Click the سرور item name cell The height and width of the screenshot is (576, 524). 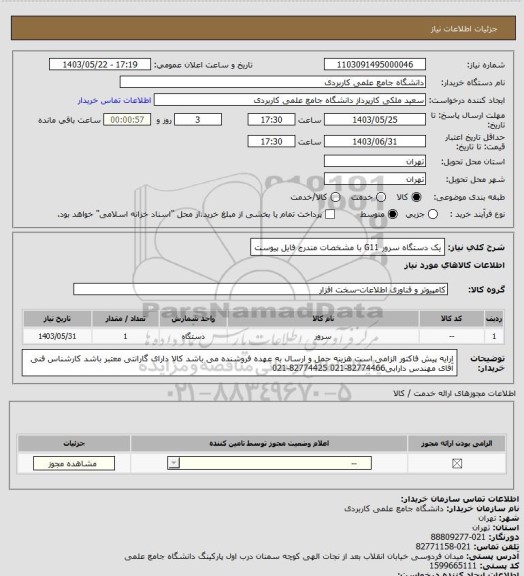pos(323,336)
